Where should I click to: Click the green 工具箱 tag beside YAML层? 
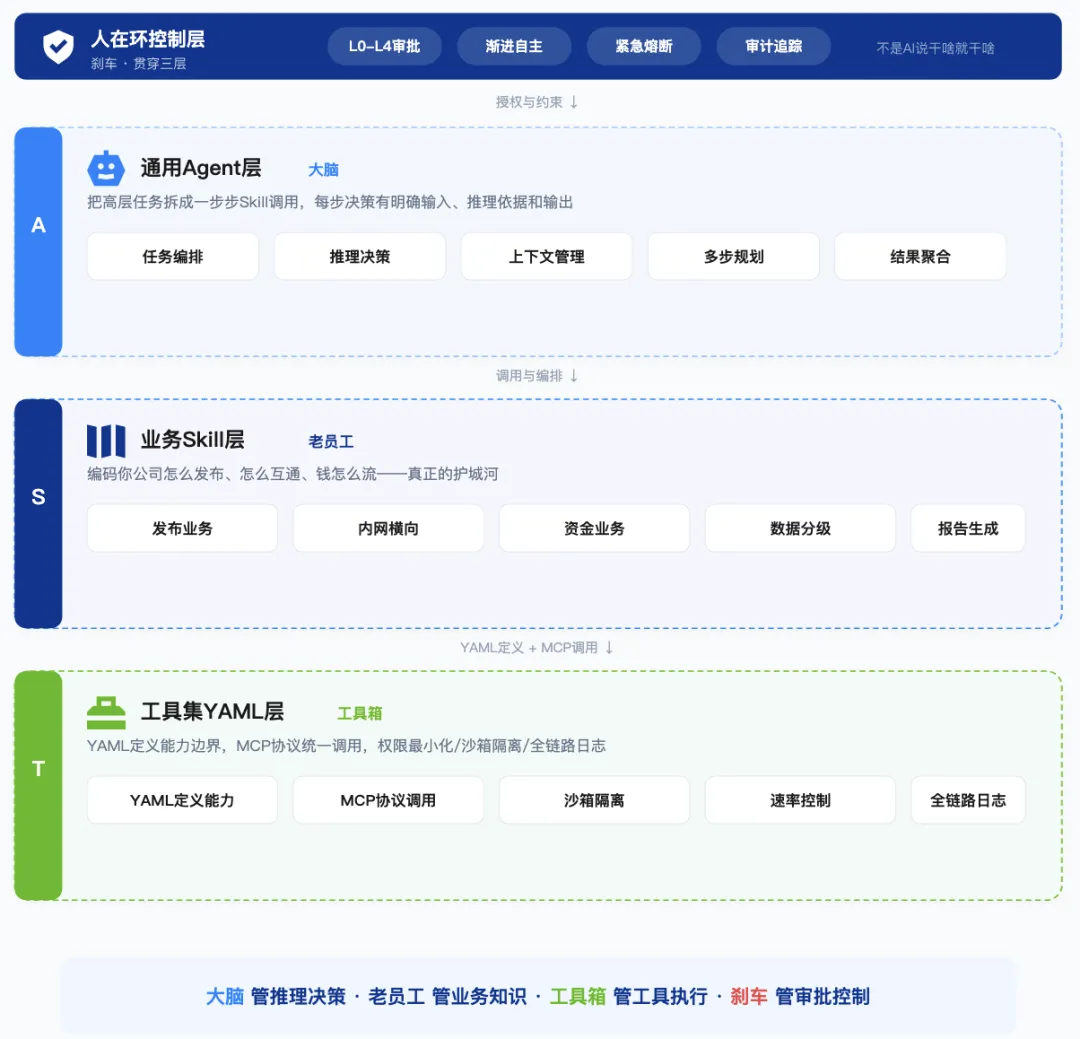(x=360, y=713)
